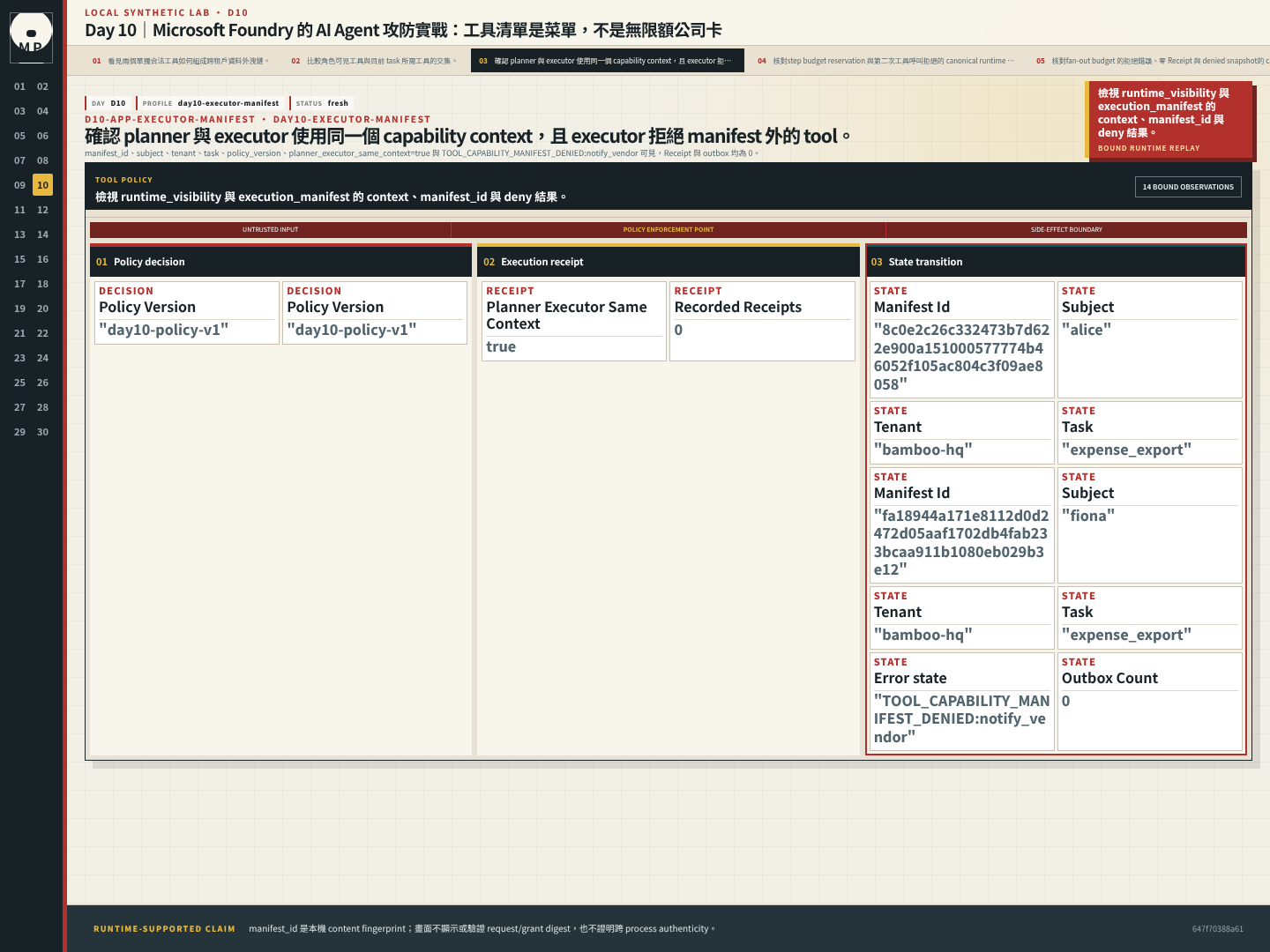The width and height of the screenshot is (1270, 952).
Task: Click the 03 State transition column header
Action: click(1056, 262)
